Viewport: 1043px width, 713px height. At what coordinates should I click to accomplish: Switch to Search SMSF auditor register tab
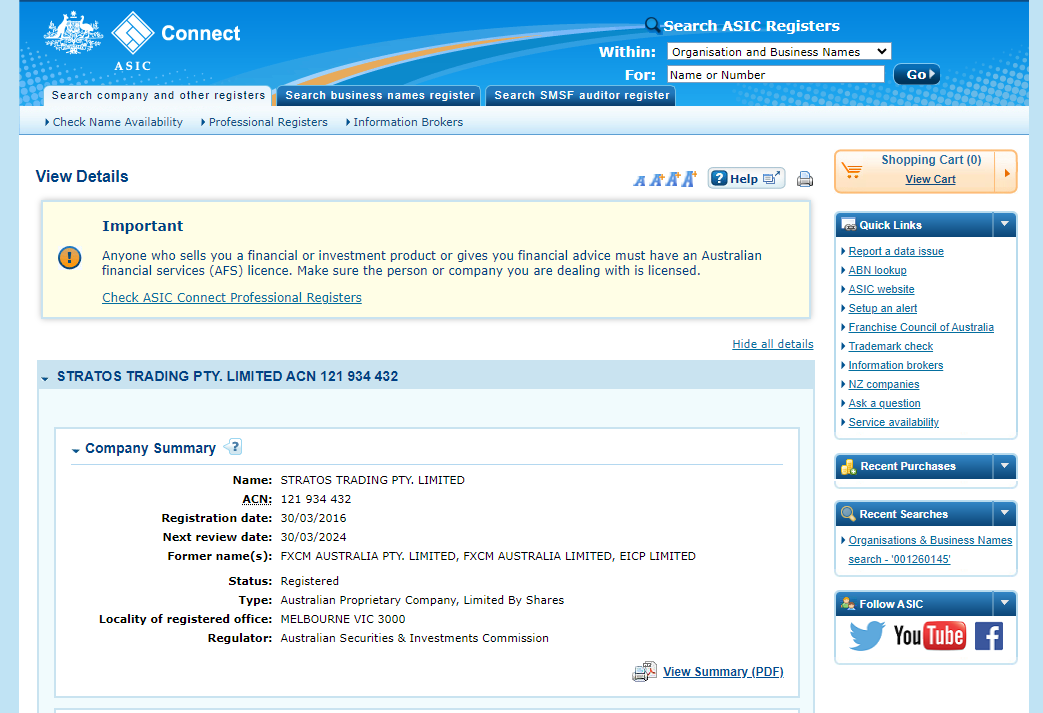coord(581,96)
